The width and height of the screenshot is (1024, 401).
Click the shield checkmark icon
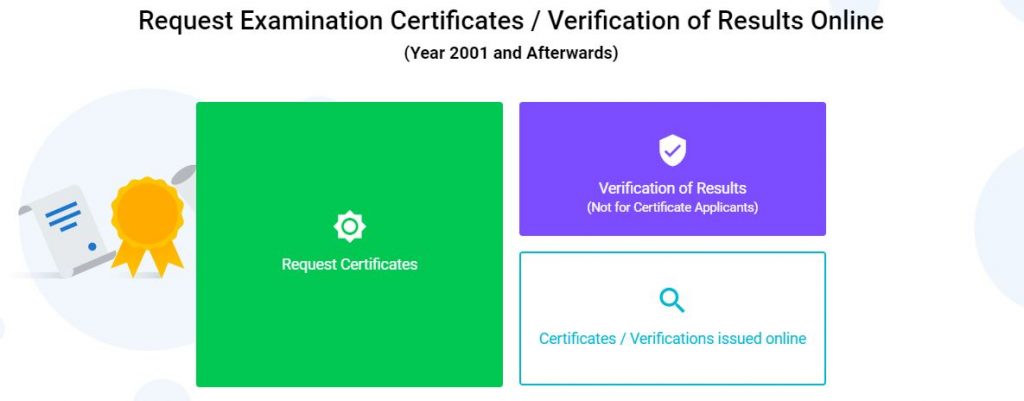[x=672, y=151]
